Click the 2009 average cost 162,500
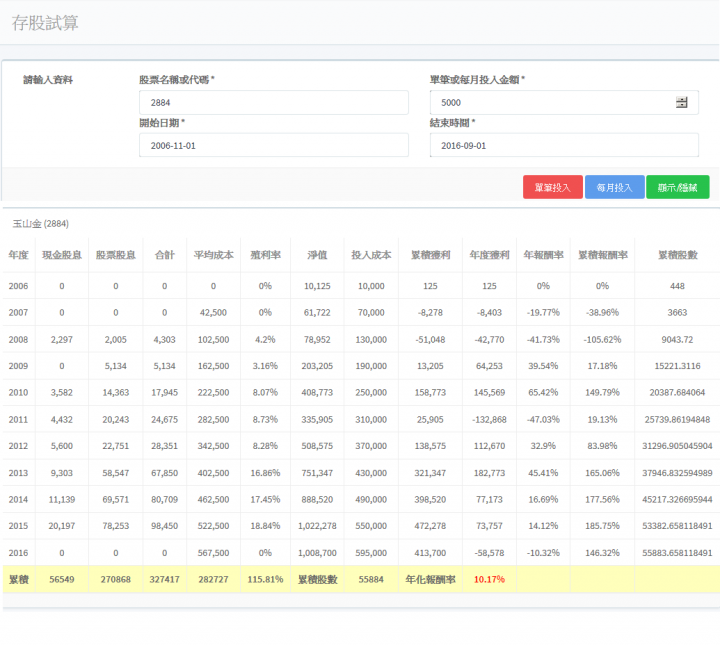The image size is (720, 645). point(213,366)
